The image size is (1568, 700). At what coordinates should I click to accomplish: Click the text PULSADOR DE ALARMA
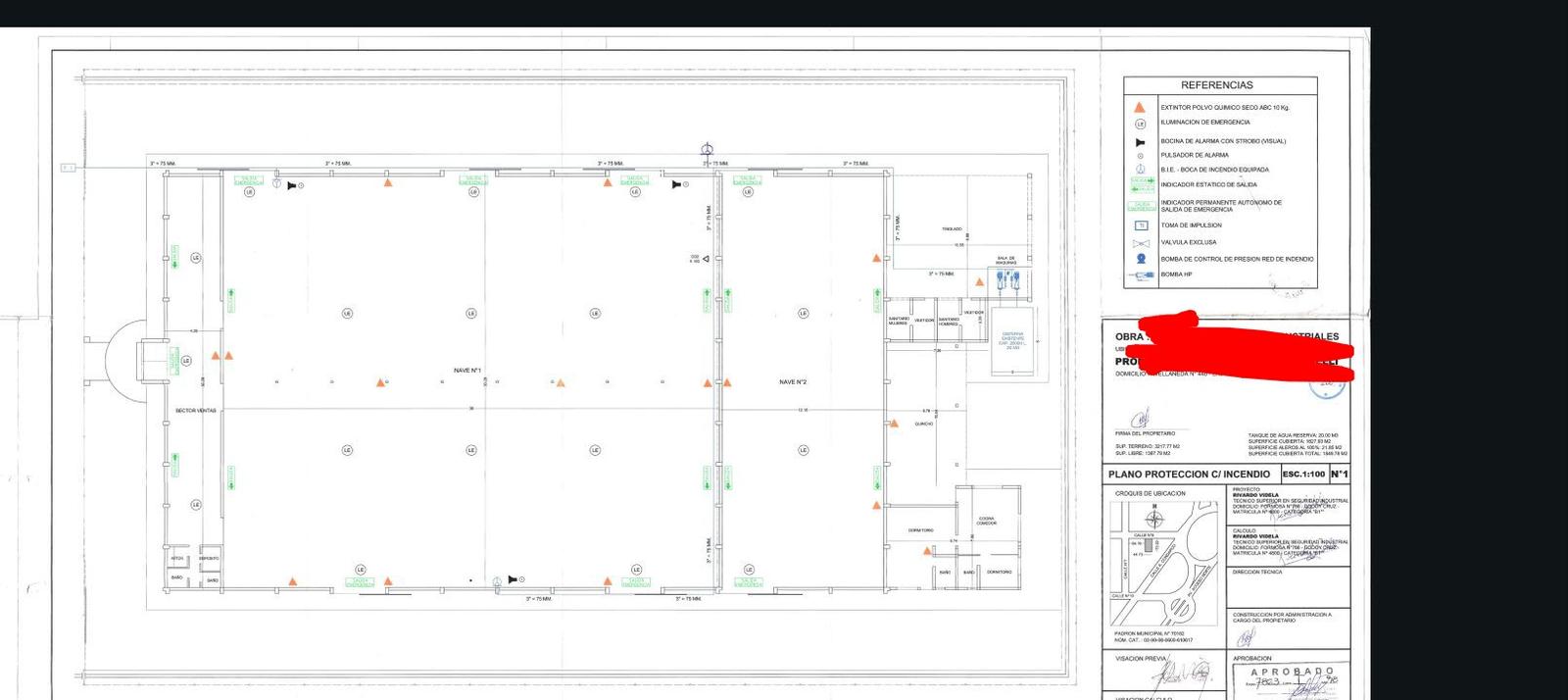pyautogui.click(x=1195, y=155)
